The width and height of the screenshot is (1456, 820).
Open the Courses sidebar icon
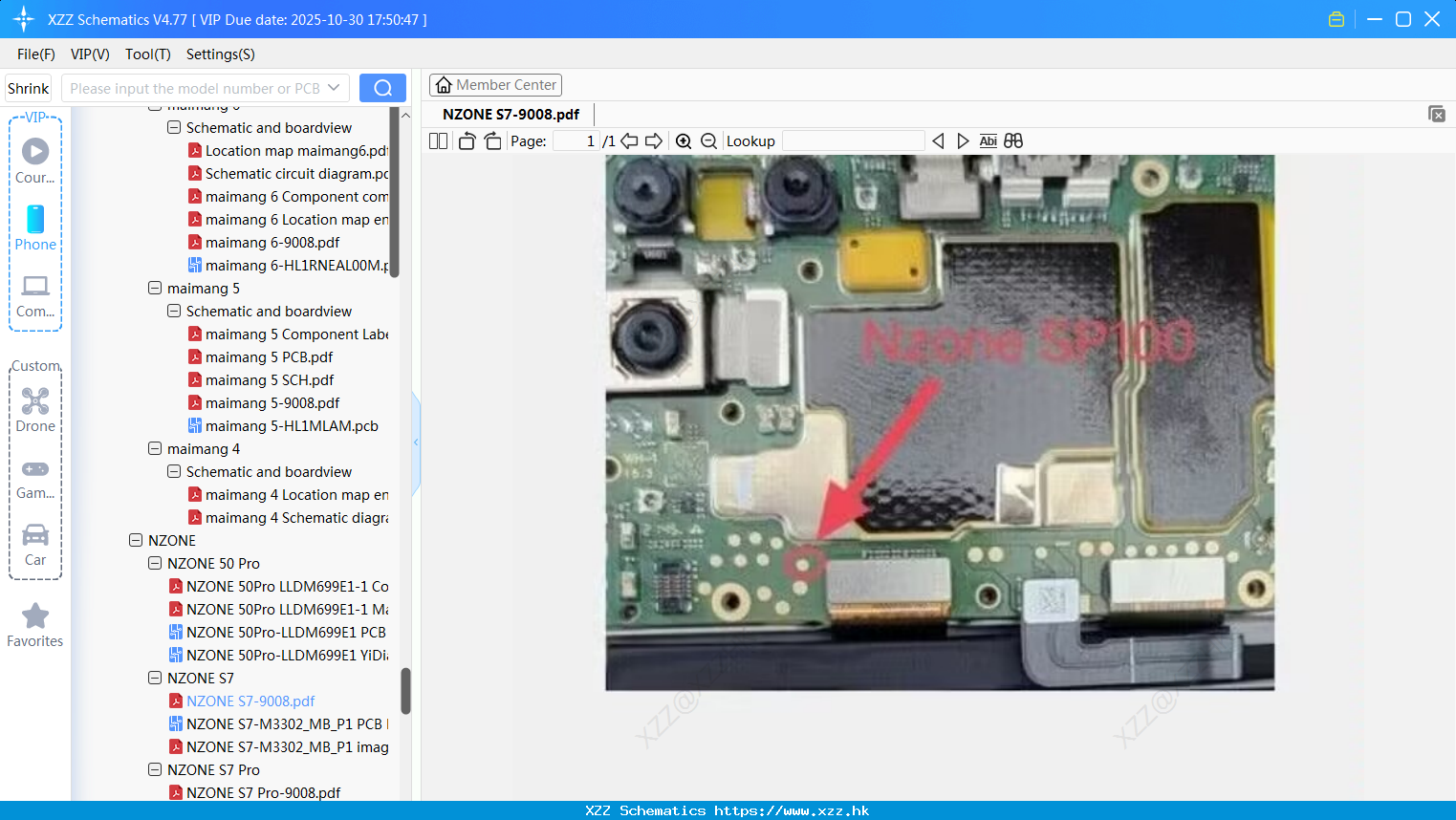coord(35,161)
